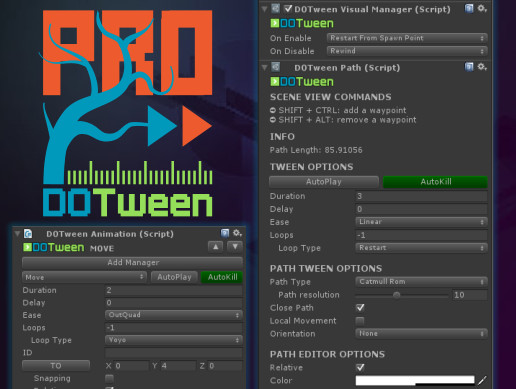
Task: Click Add Manager button
Action: (x=132, y=263)
